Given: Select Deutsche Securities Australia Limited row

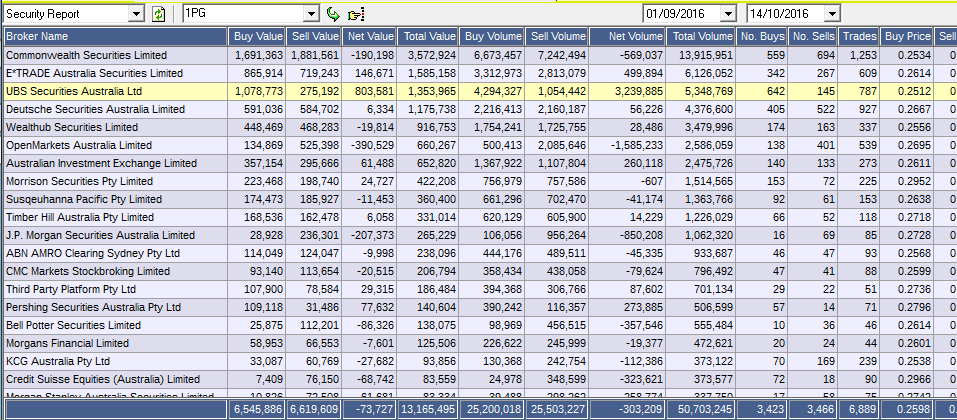Looking at the screenshot, I should click(x=478, y=109).
